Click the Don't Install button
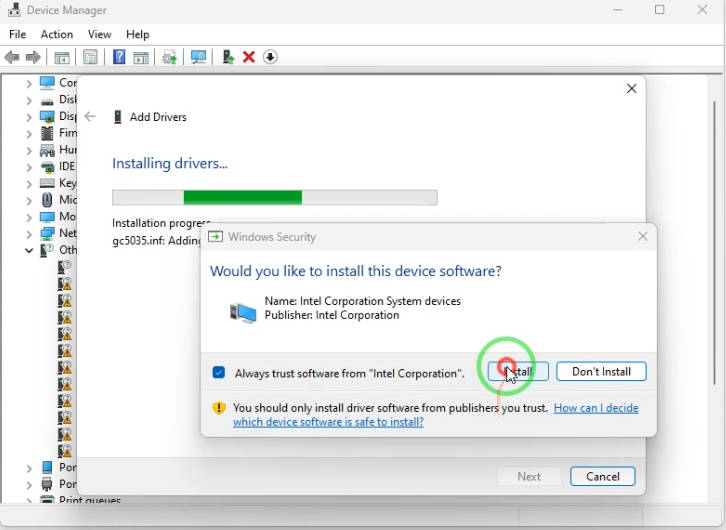The width and height of the screenshot is (726, 530). [601, 372]
